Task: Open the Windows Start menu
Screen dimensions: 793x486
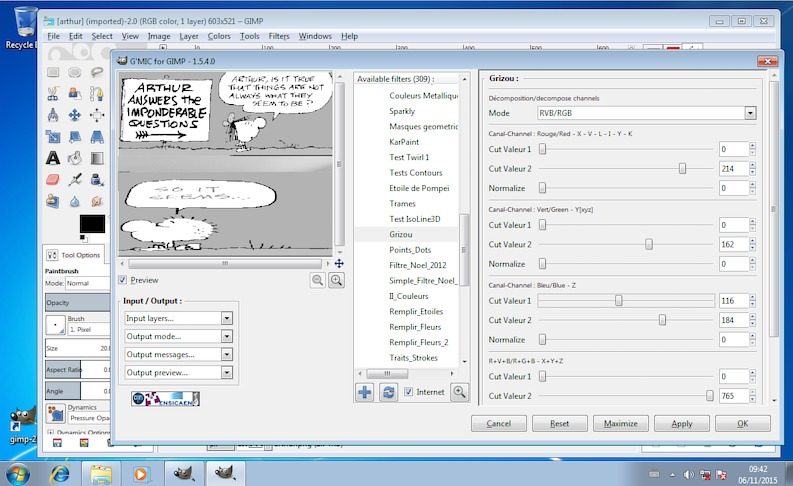Action: coord(18,474)
